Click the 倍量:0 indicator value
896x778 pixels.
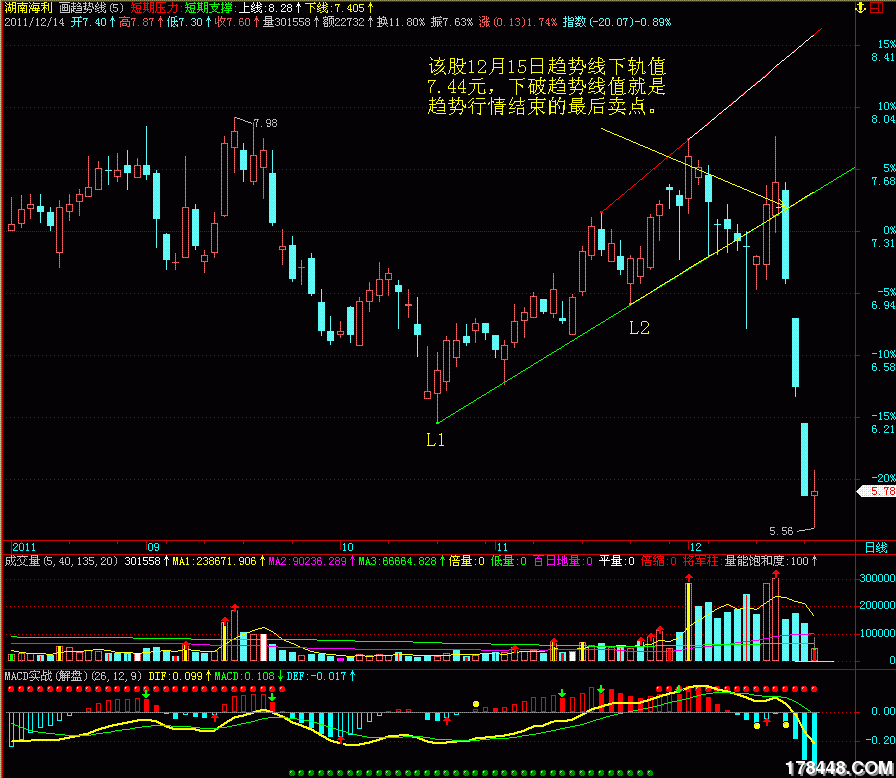(x=466, y=562)
